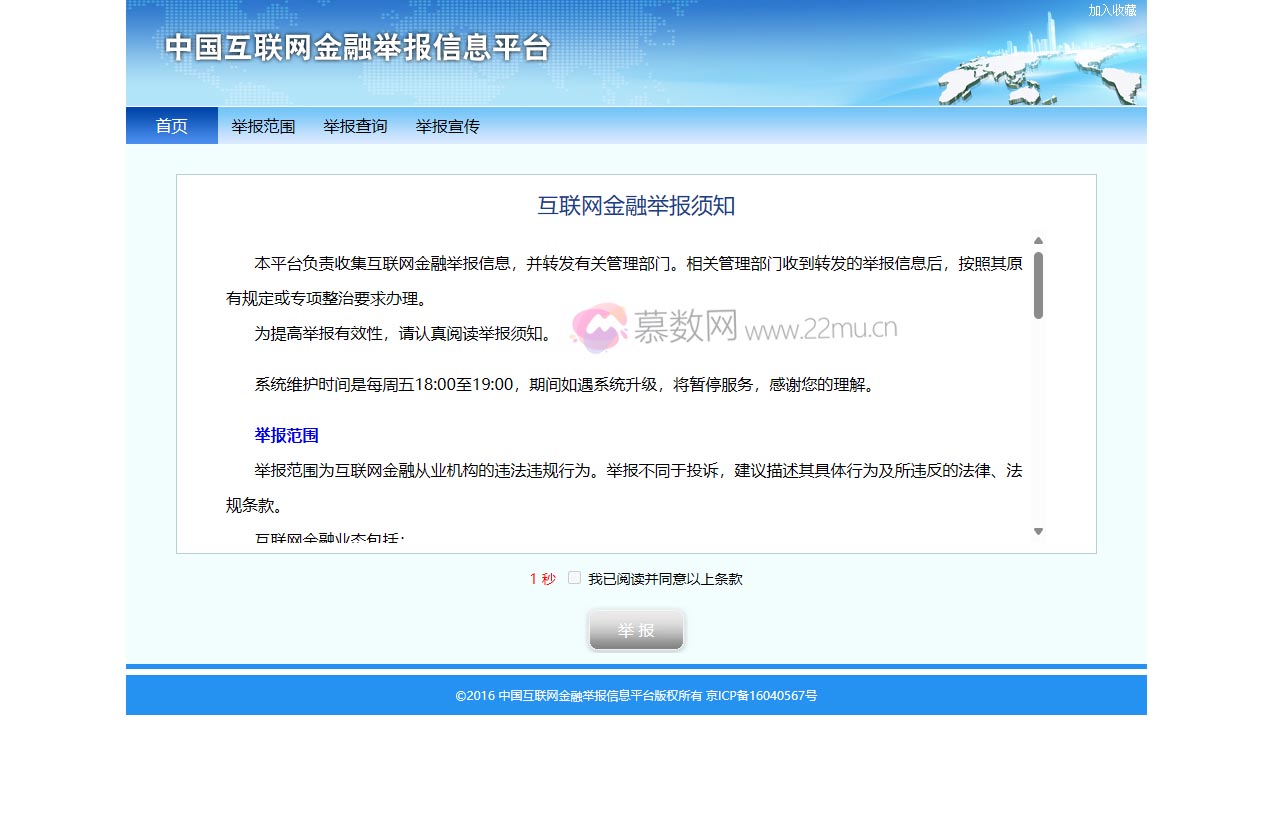The width and height of the screenshot is (1272, 819).
Task: Click the platform logo title in the banner
Action: (355, 47)
